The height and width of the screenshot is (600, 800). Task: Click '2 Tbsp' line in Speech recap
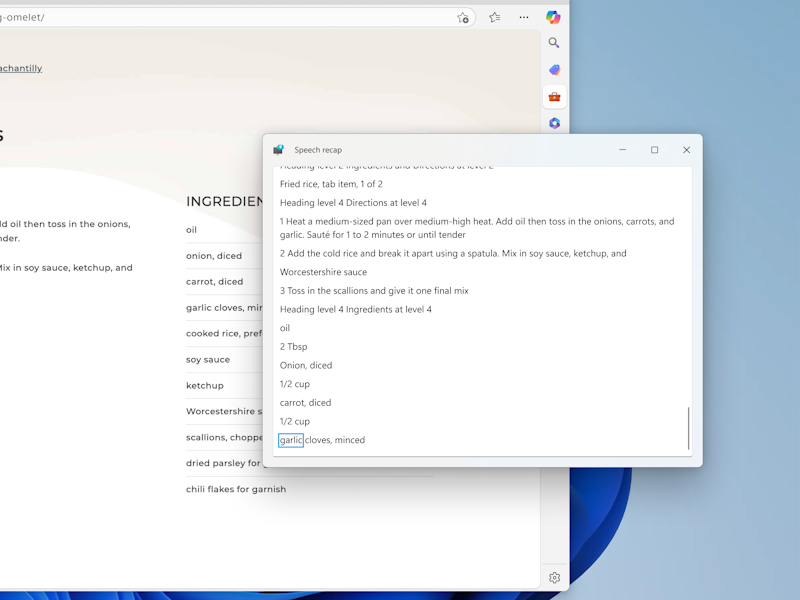[293, 346]
